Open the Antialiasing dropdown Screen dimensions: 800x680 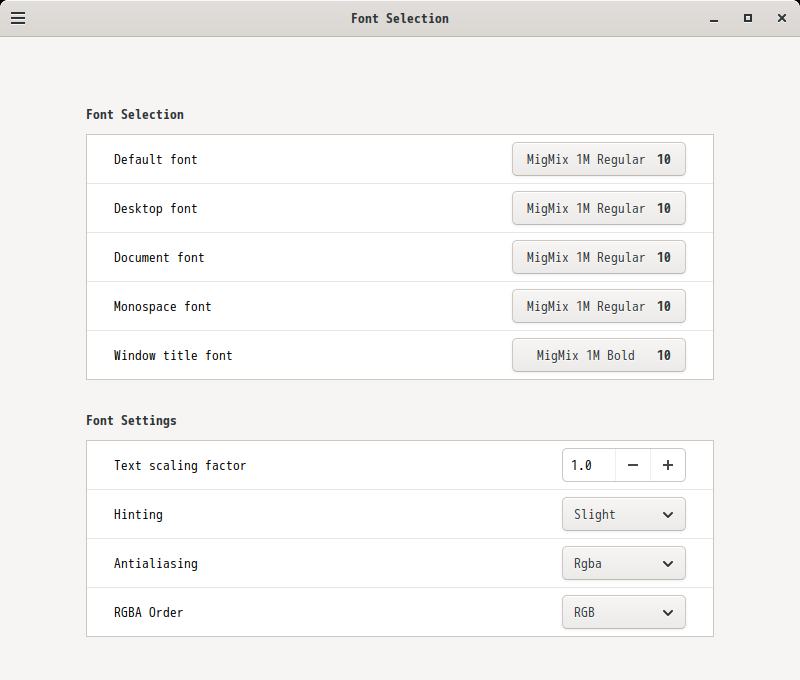tap(623, 563)
